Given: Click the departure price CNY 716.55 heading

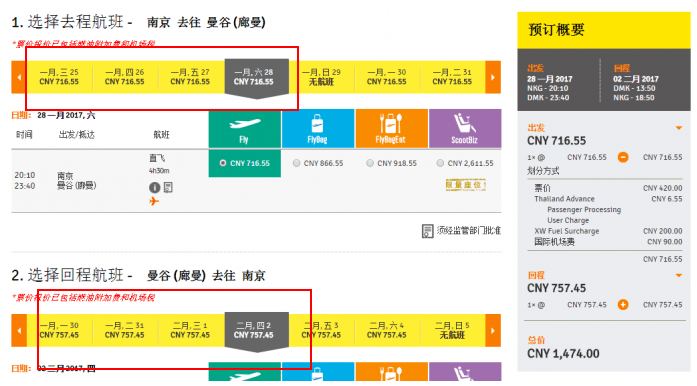Looking at the screenshot, I should 557,141.
